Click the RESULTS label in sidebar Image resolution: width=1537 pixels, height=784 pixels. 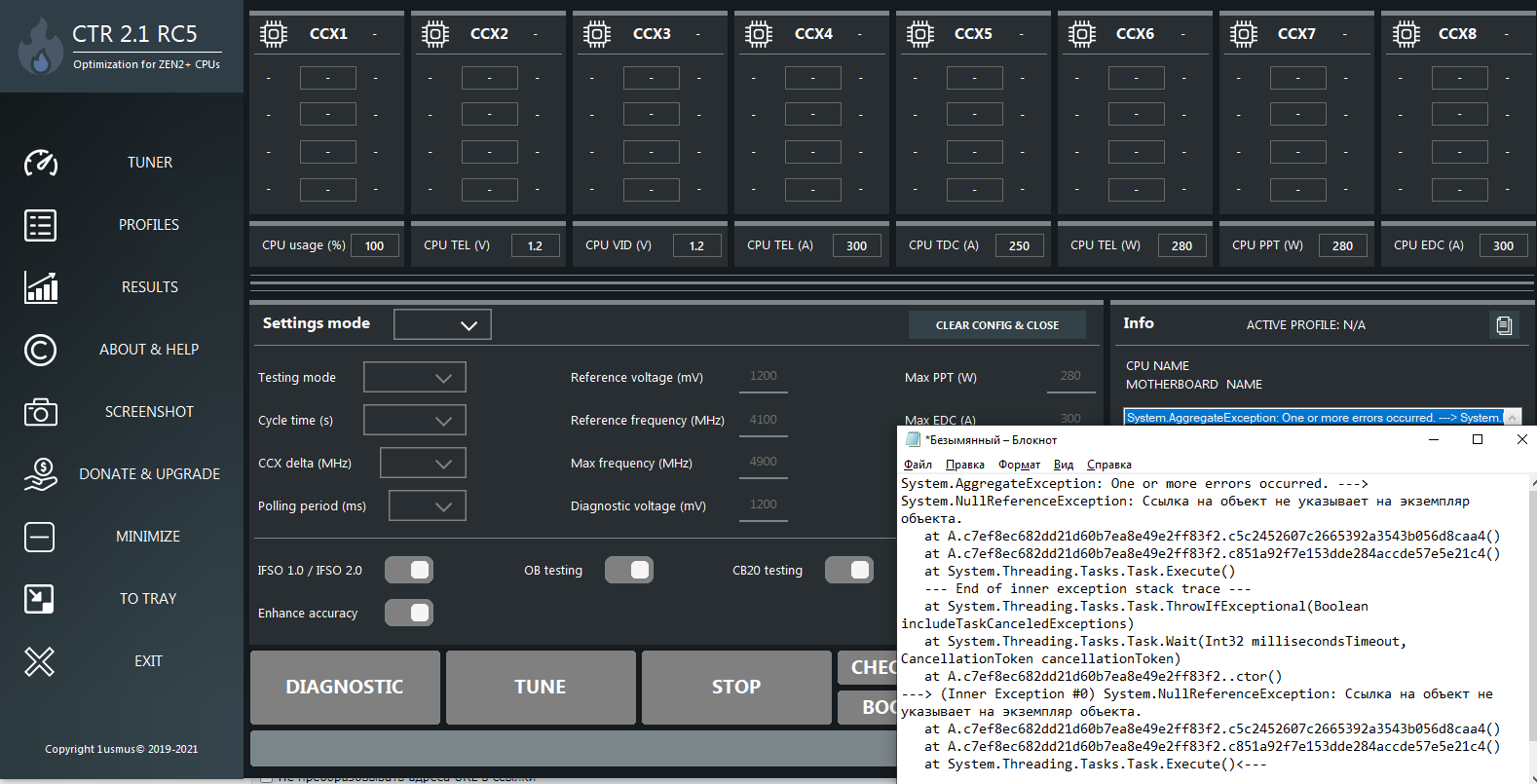coord(150,287)
